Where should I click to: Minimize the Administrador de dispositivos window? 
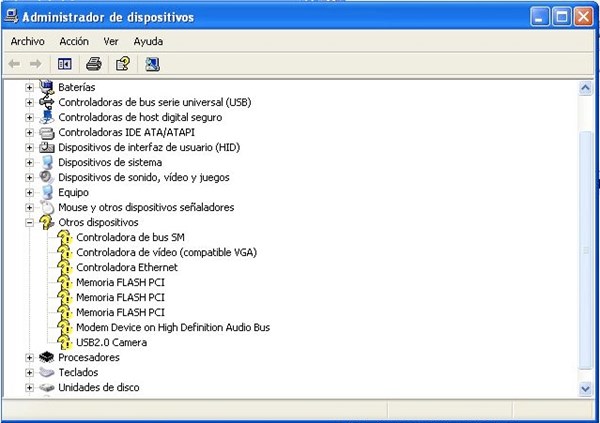click(x=540, y=17)
